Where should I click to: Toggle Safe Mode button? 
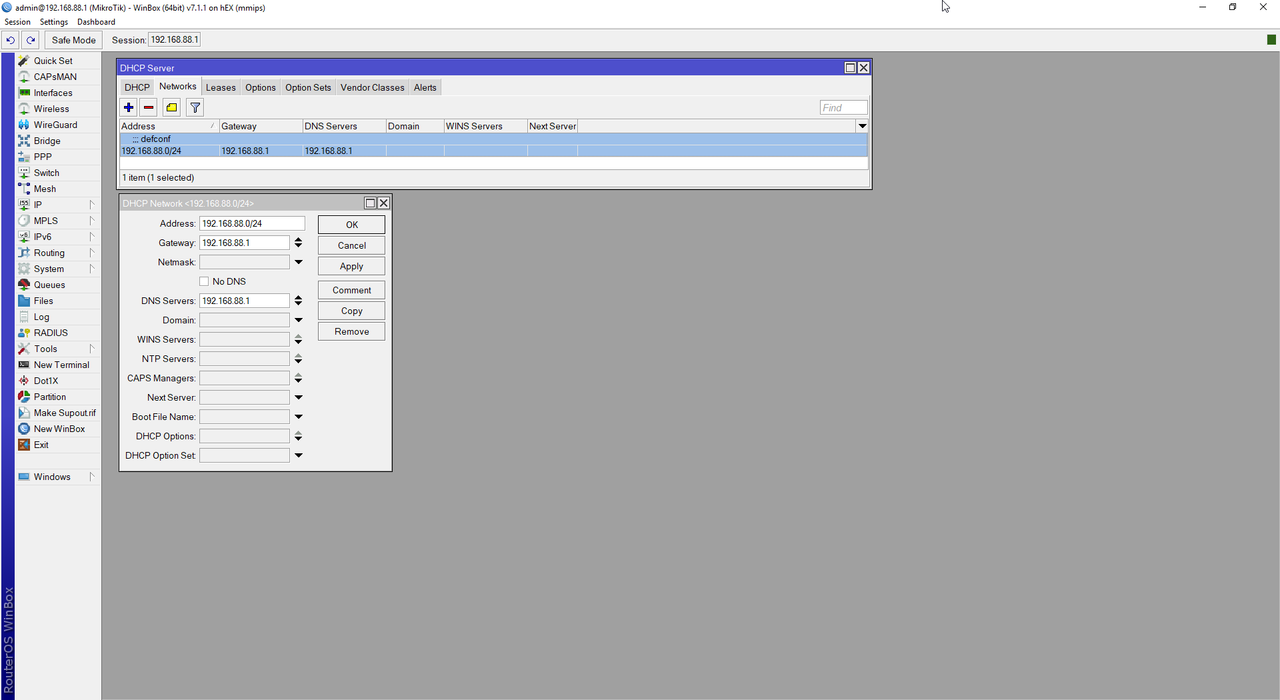[x=74, y=40]
